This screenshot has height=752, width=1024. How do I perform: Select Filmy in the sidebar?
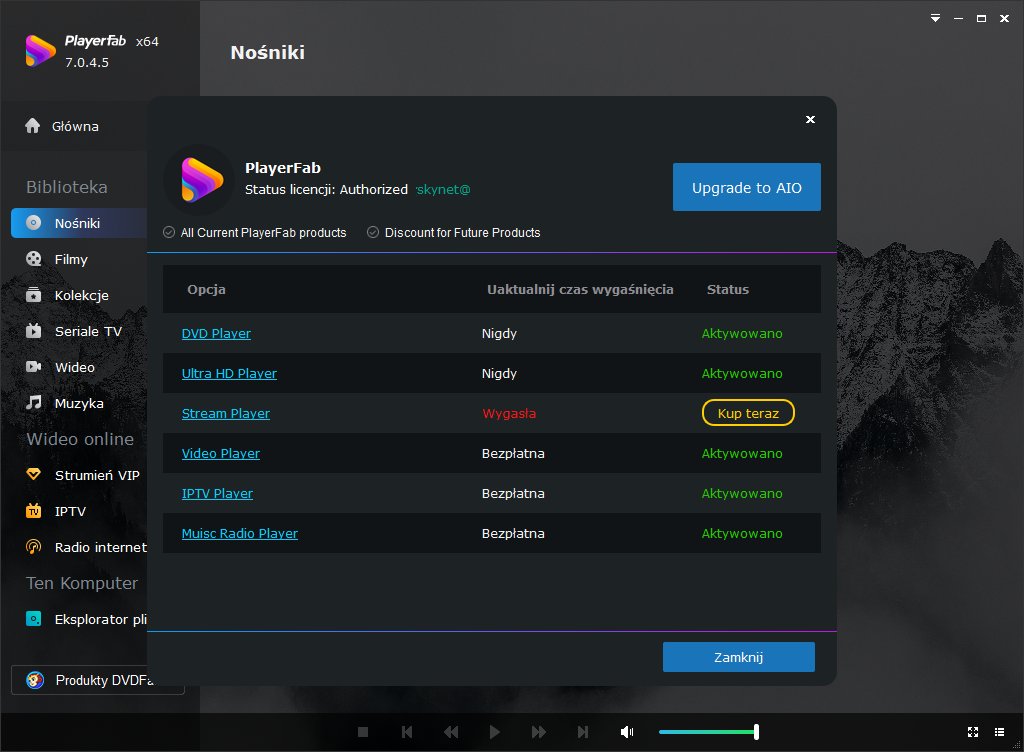pyautogui.click(x=71, y=259)
